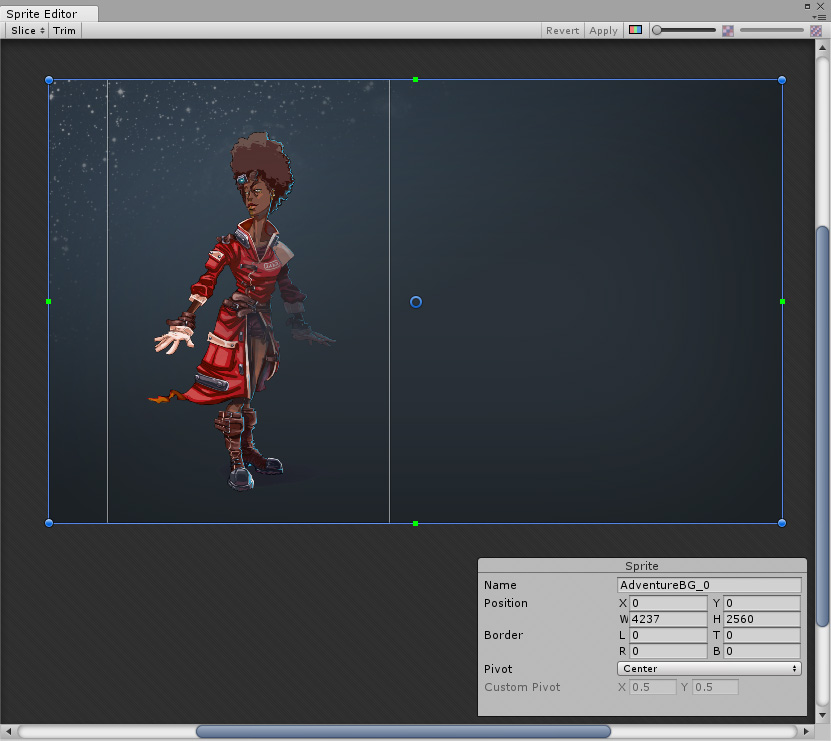Click the W field containing 4237
The height and width of the screenshot is (741, 831).
point(668,619)
